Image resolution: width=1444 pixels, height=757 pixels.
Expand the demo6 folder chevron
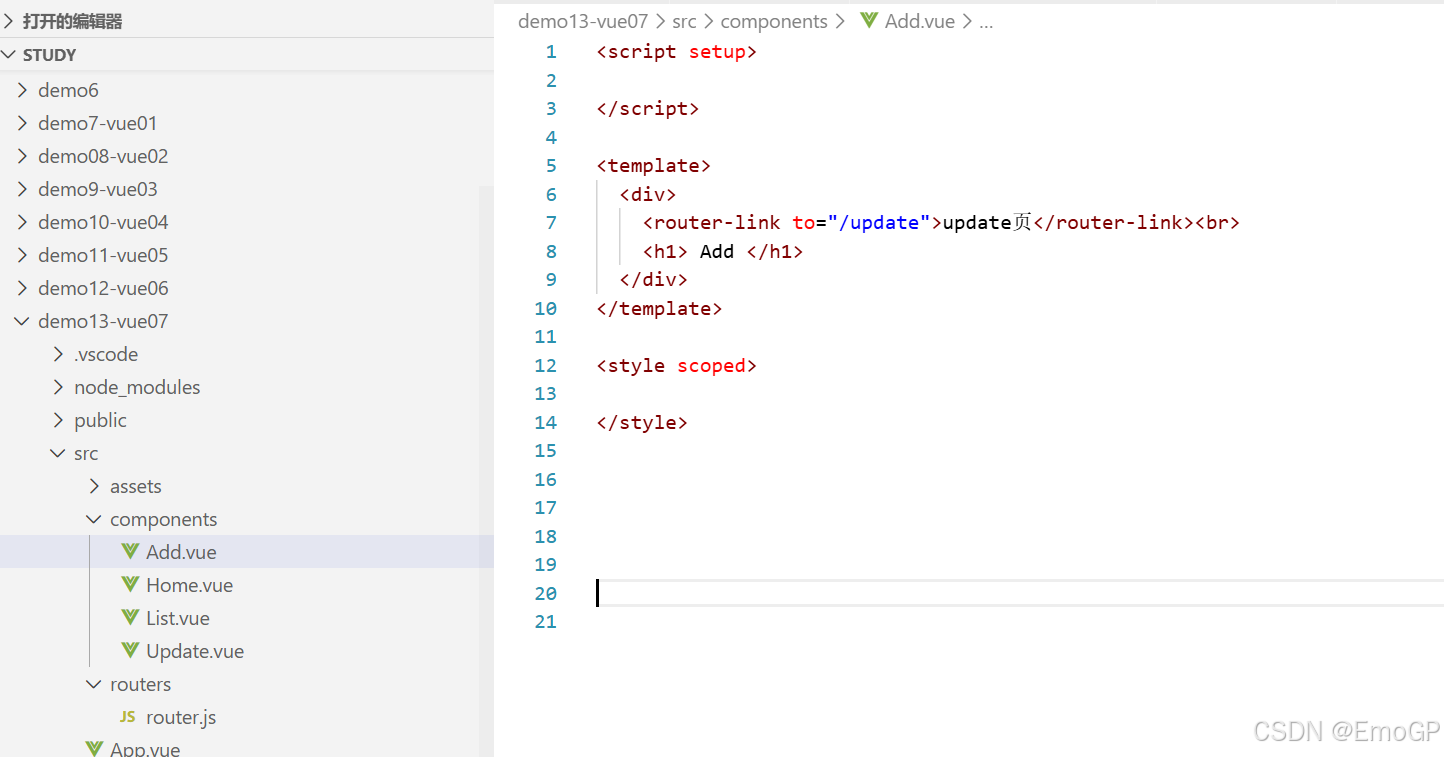point(23,90)
